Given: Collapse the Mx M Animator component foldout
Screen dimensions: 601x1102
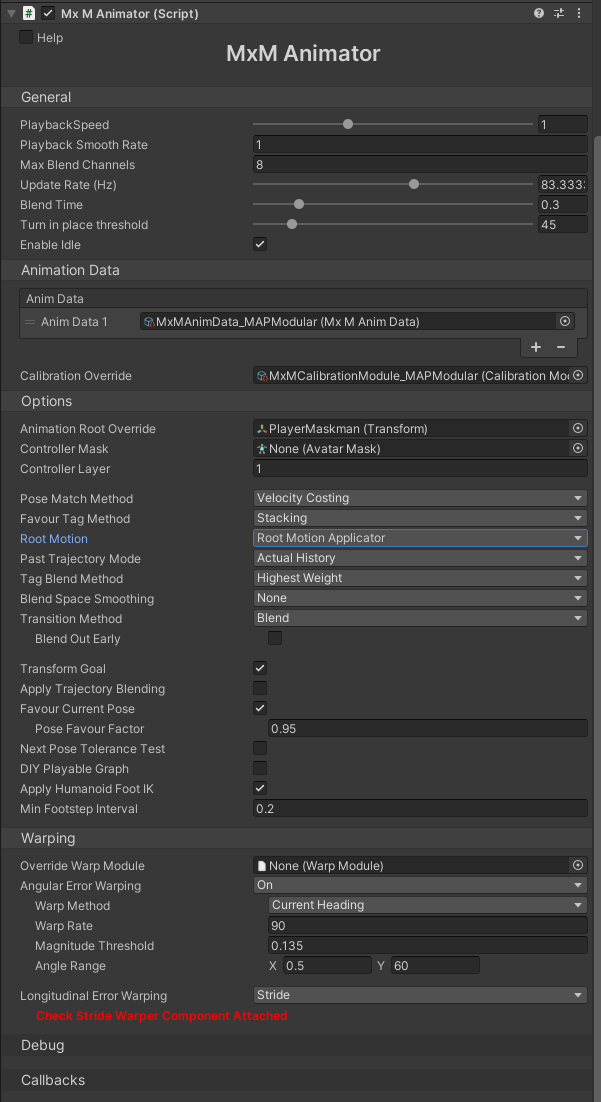Looking at the screenshot, I should pyautogui.click(x=9, y=13).
